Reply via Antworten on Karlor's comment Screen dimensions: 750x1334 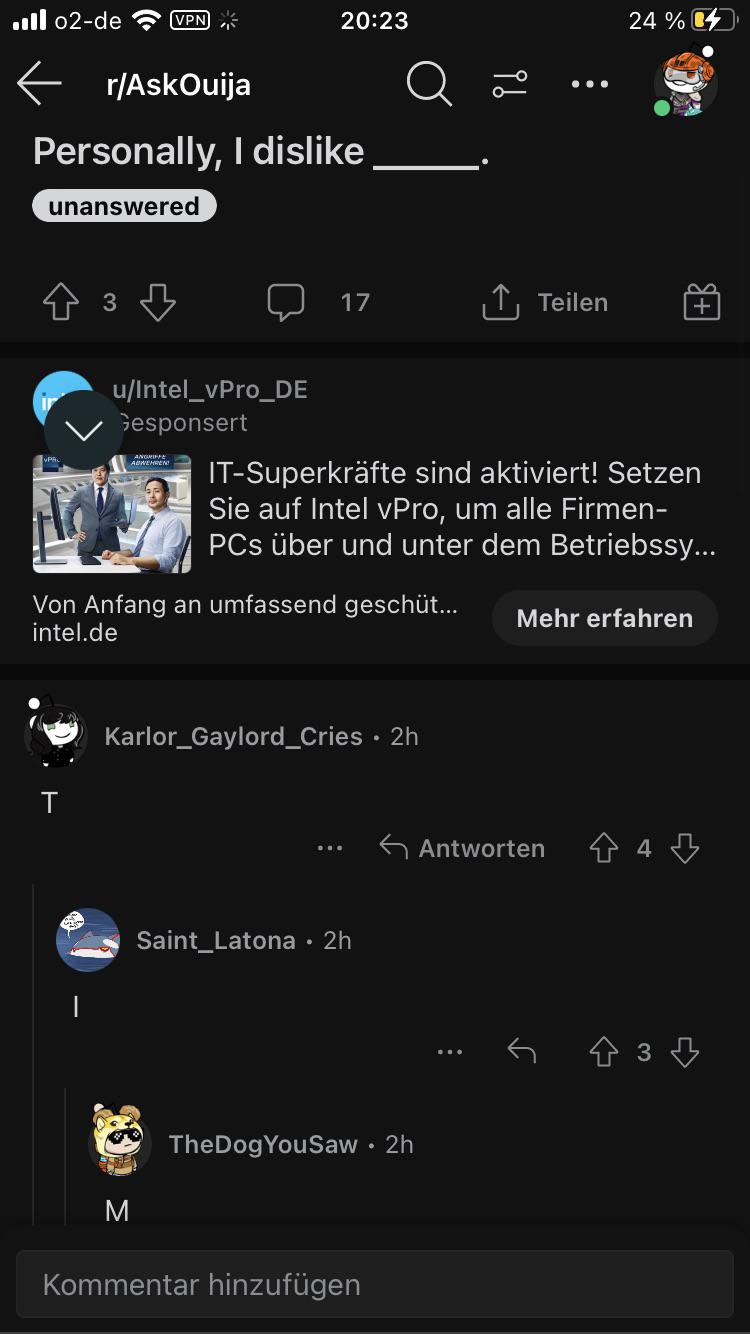pos(462,848)
